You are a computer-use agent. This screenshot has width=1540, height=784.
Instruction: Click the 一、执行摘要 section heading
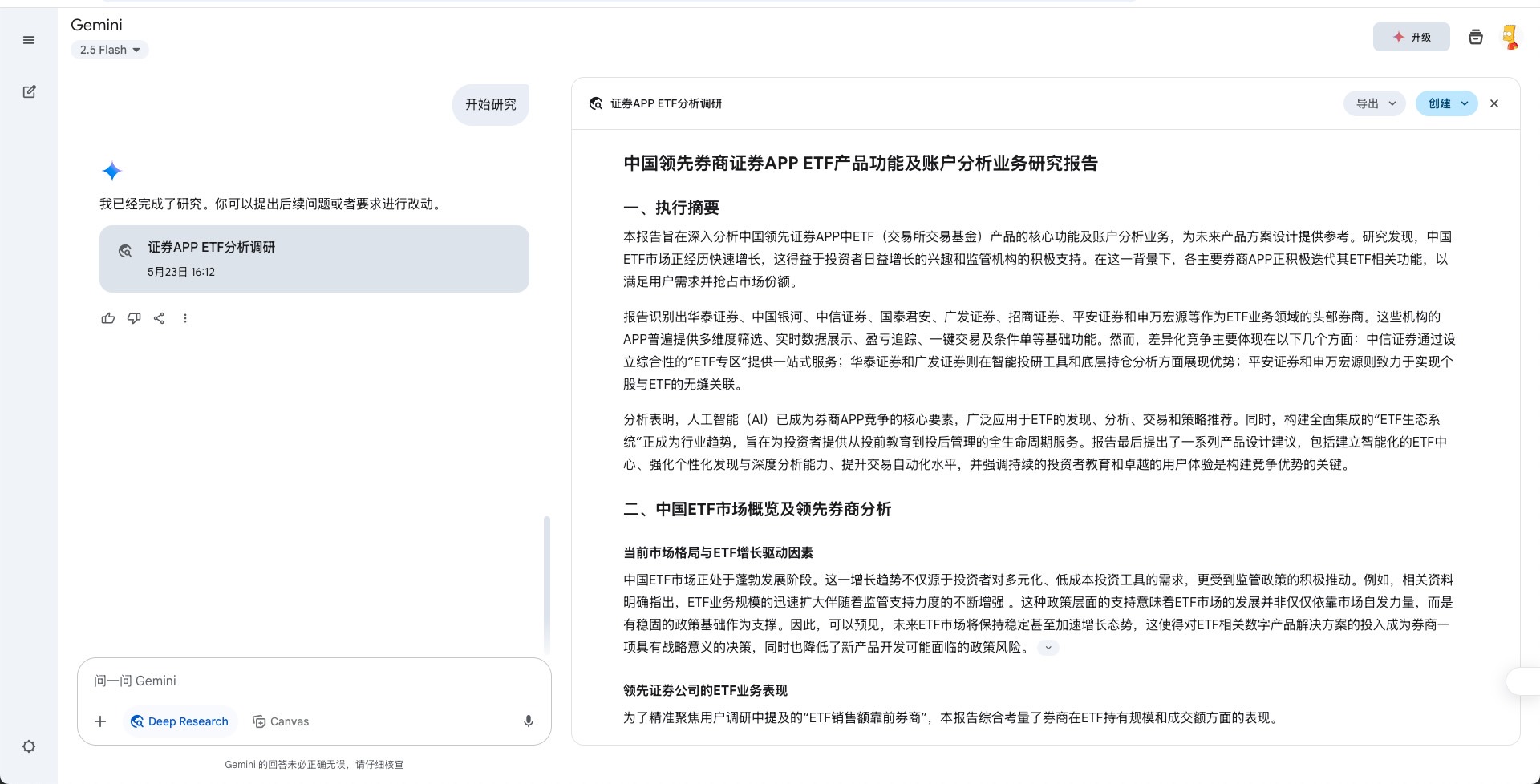pyautogui.click(x=671, y=208)
